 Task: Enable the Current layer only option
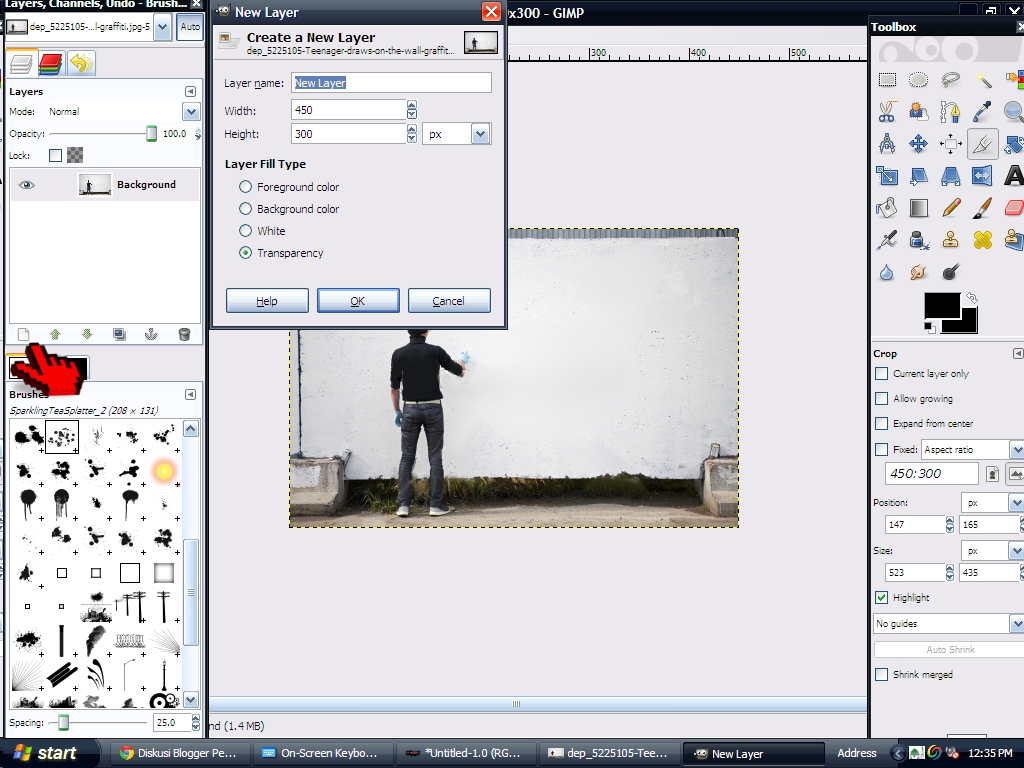tap(882, 374)
